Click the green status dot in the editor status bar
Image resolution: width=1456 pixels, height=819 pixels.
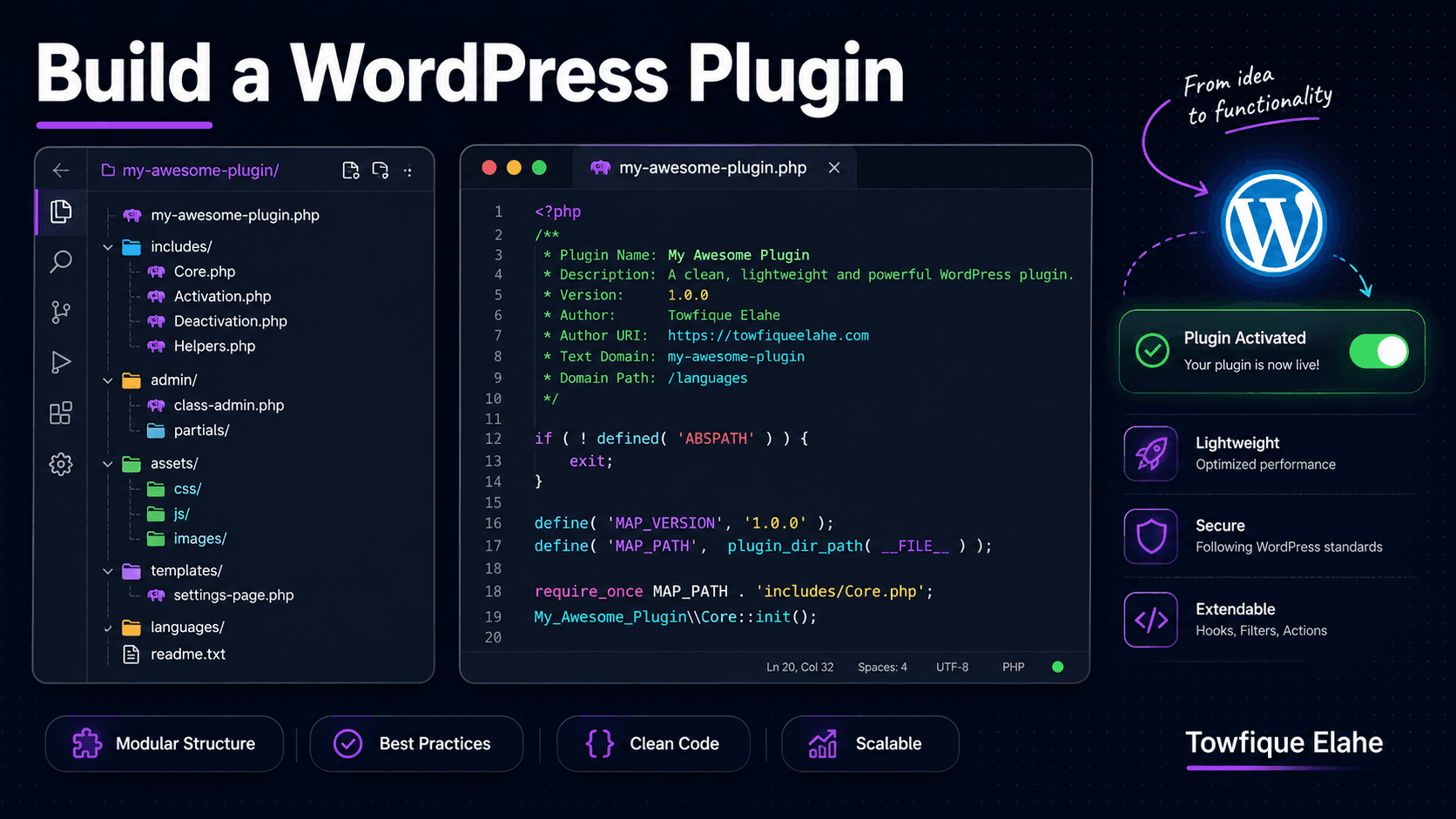pos(1058,667)
